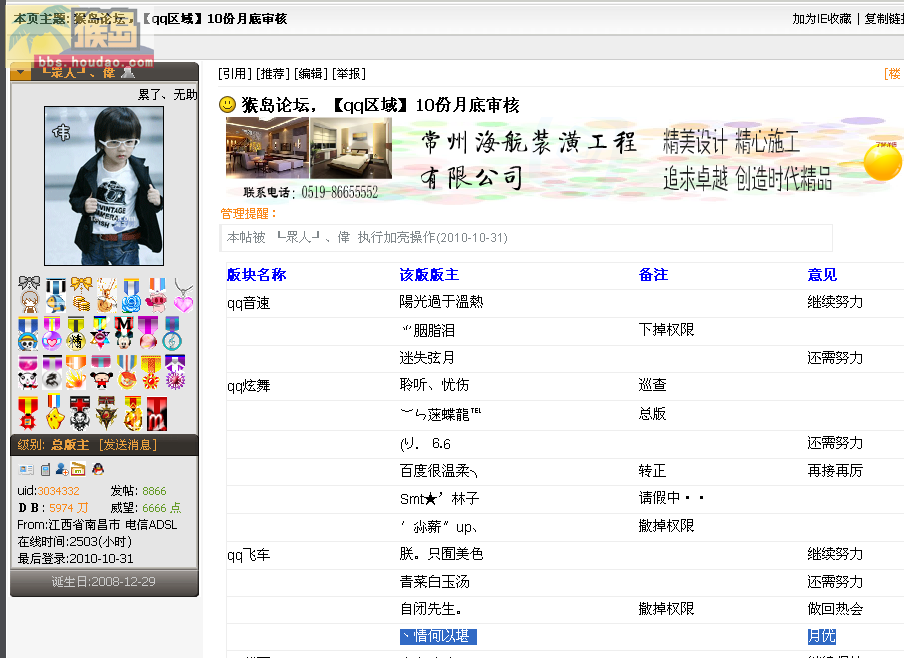The height and width of the screenshot is (658, 904).
Task: Click the Mickey Mouse medal
Action: tap(124, 333)
